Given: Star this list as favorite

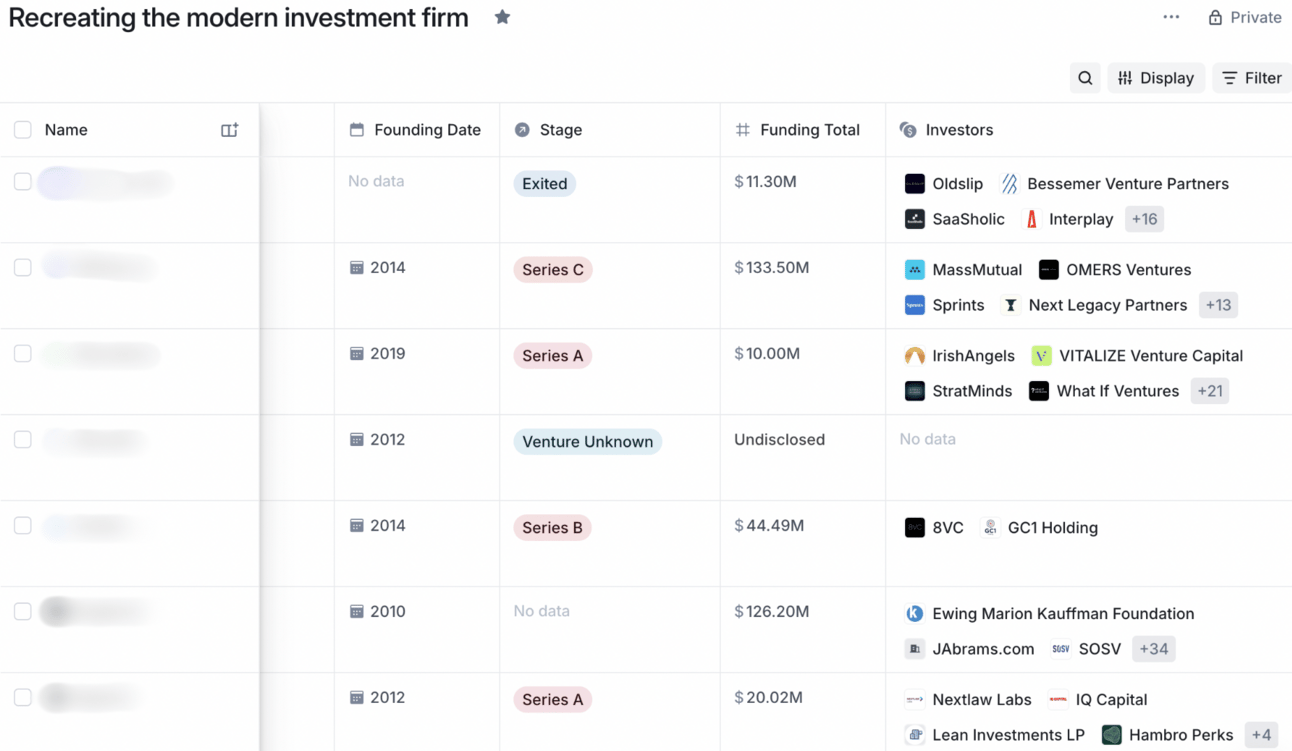Looking at the screenshot, I should pos(502,17).
